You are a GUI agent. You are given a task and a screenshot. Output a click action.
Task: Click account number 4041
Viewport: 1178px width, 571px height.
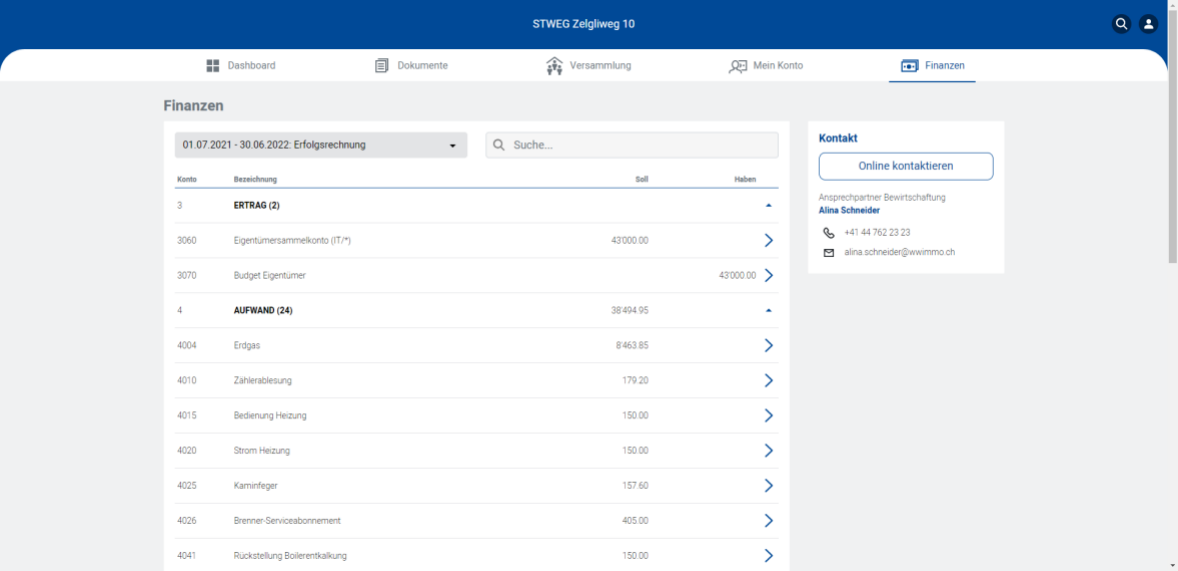pyautogui.click(x=187, y=556)
